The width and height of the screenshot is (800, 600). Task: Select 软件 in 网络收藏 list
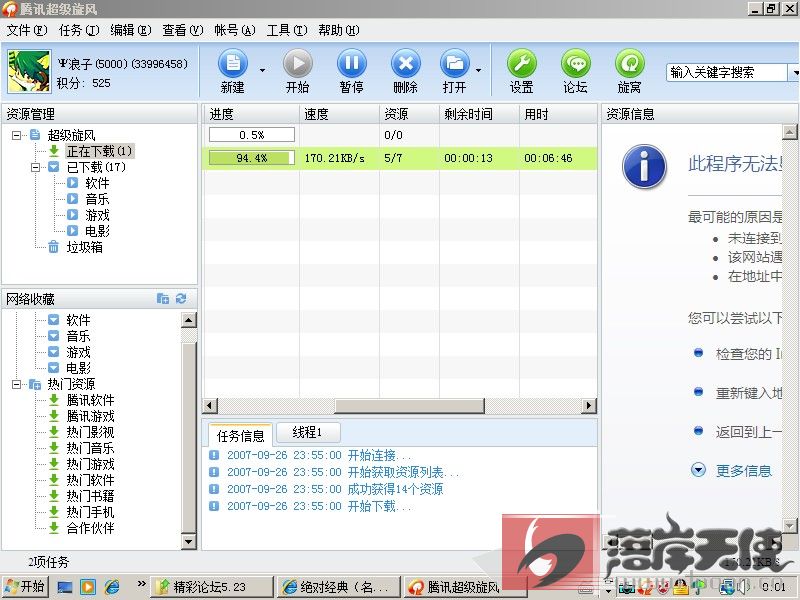click(x=78, y=320)
